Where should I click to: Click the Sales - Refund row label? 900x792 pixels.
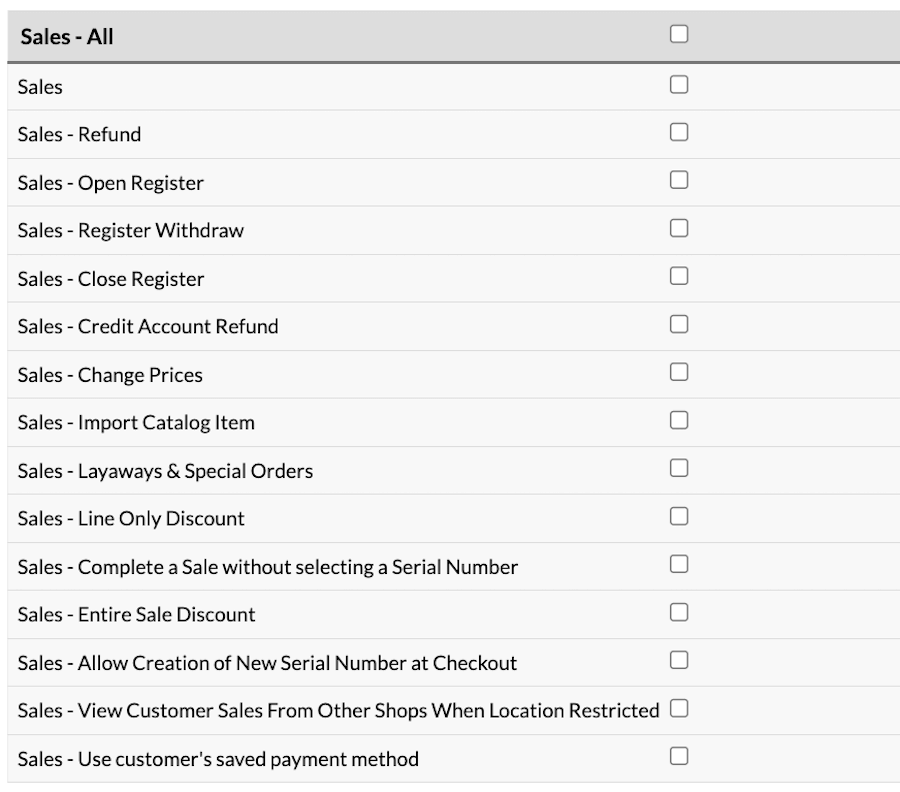79,134
